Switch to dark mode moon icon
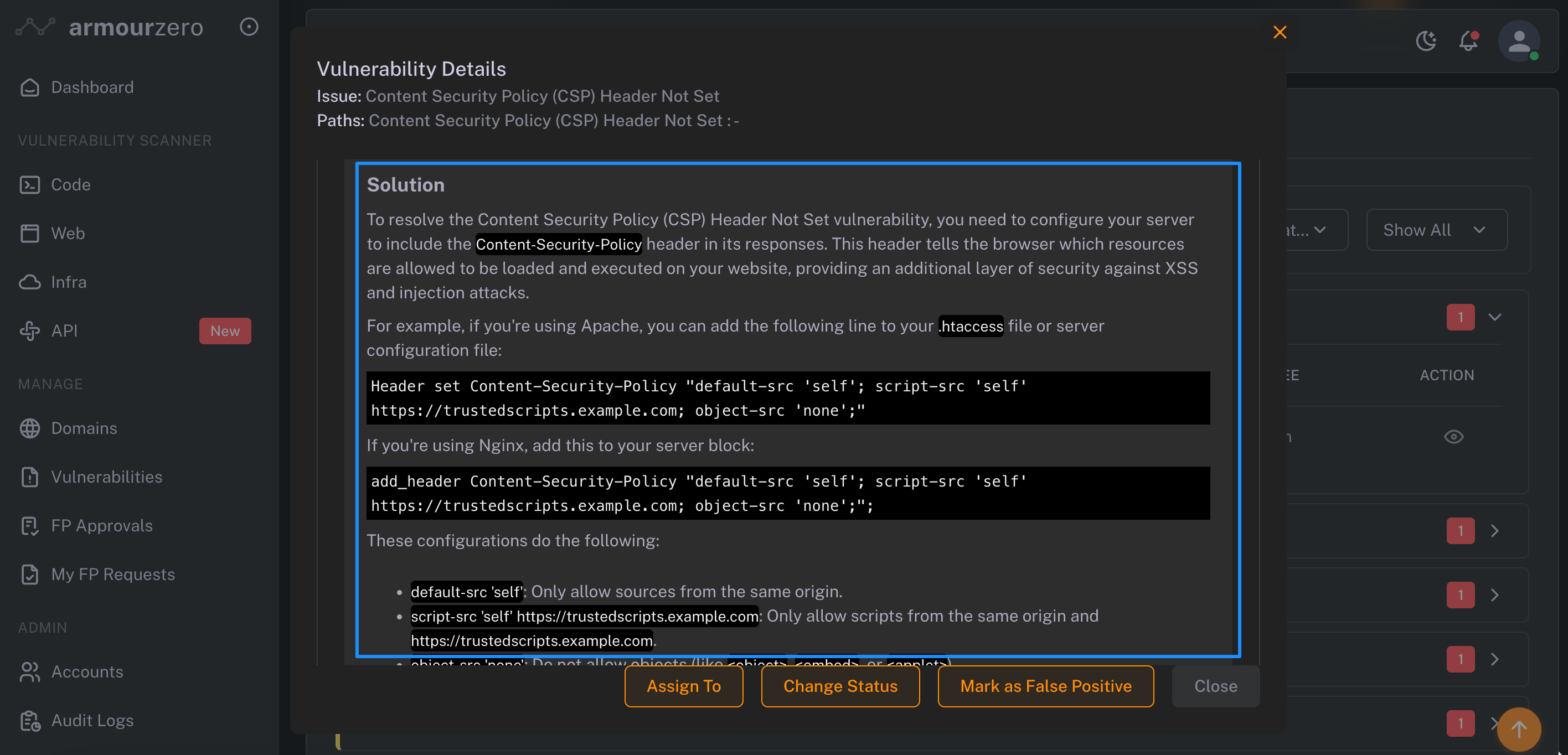 1426,41
